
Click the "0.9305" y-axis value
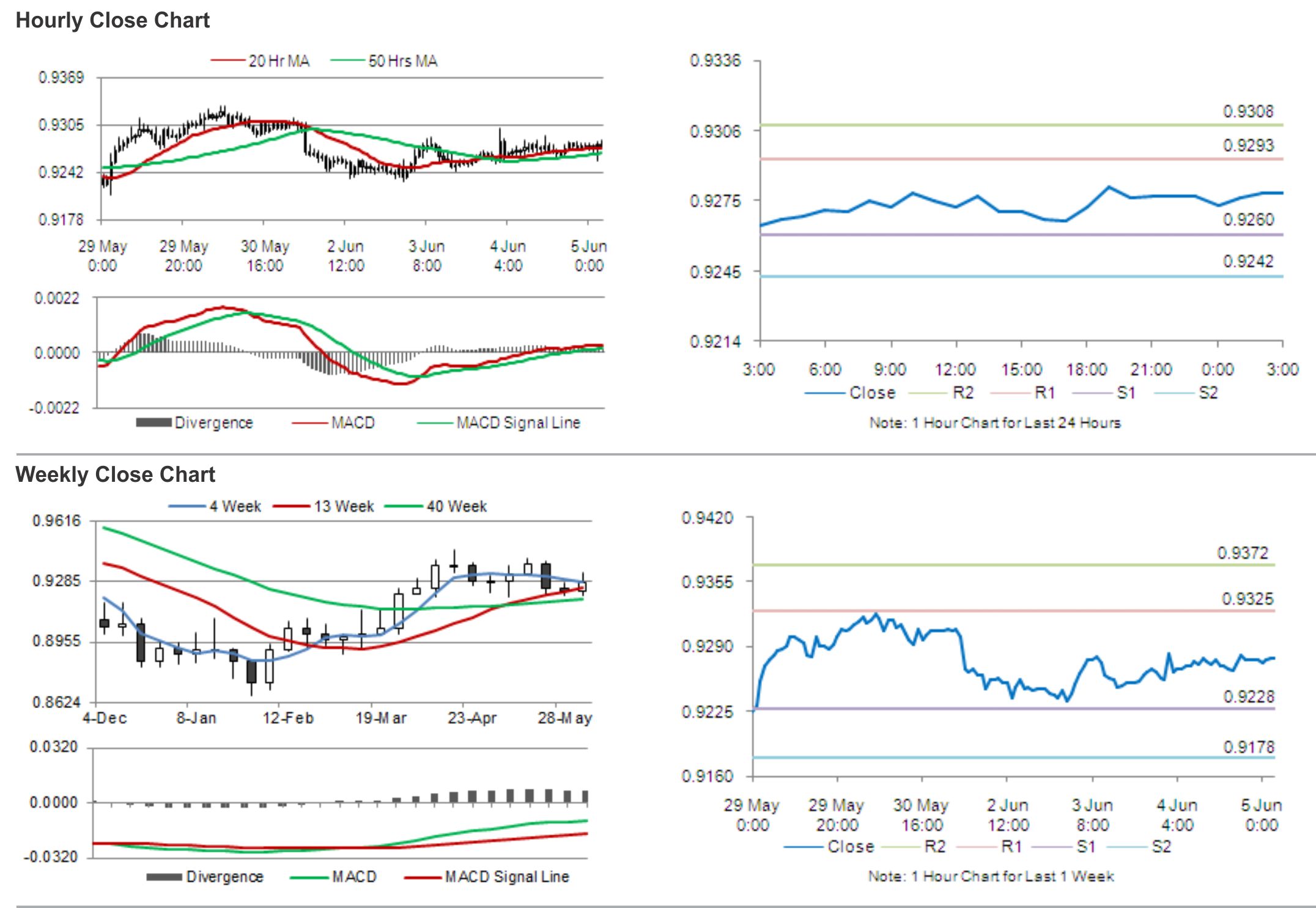(x=61, y=125)
